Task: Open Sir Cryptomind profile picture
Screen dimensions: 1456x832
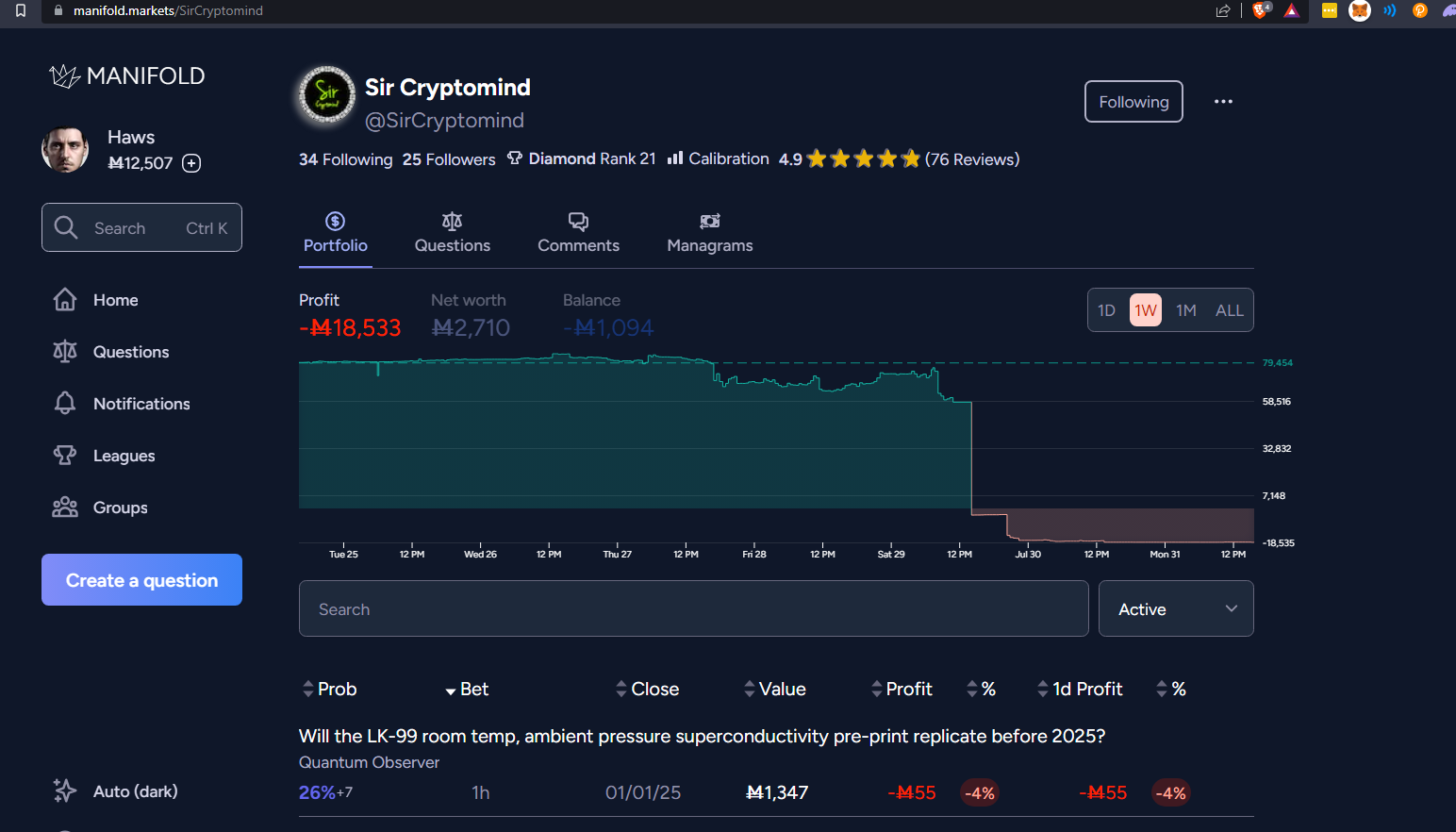Action: tap(326, 94)
